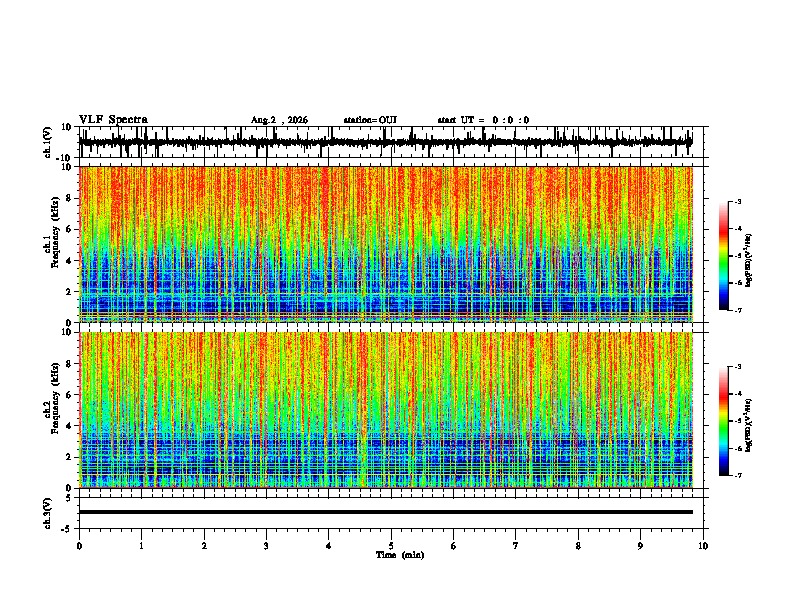Click the "10" tick on Time axis
The height and width of the screenshot is (612, 792).
[x=703, y=546]
